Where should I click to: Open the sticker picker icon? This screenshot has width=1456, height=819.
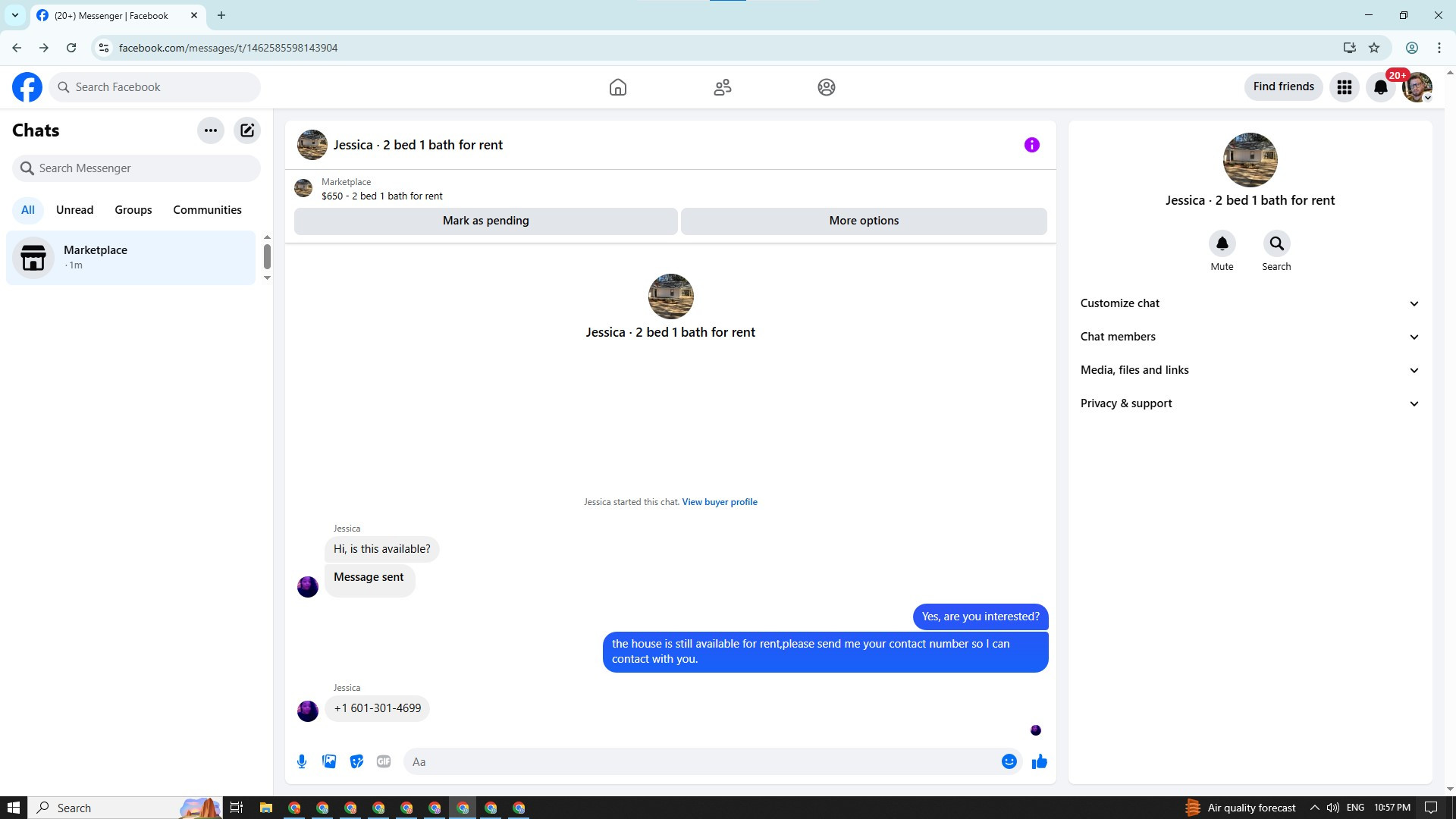(356, 761)
